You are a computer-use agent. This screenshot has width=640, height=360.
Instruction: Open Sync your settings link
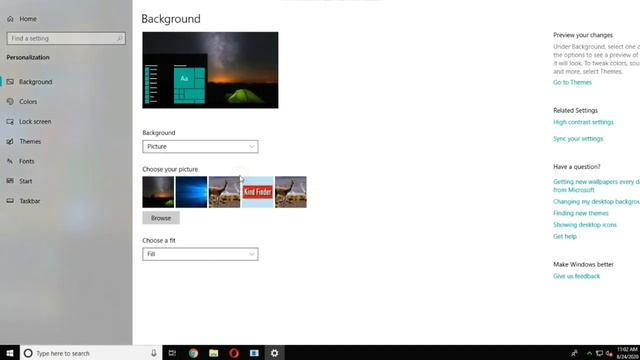pyautogui.click(x=578, y=139)
